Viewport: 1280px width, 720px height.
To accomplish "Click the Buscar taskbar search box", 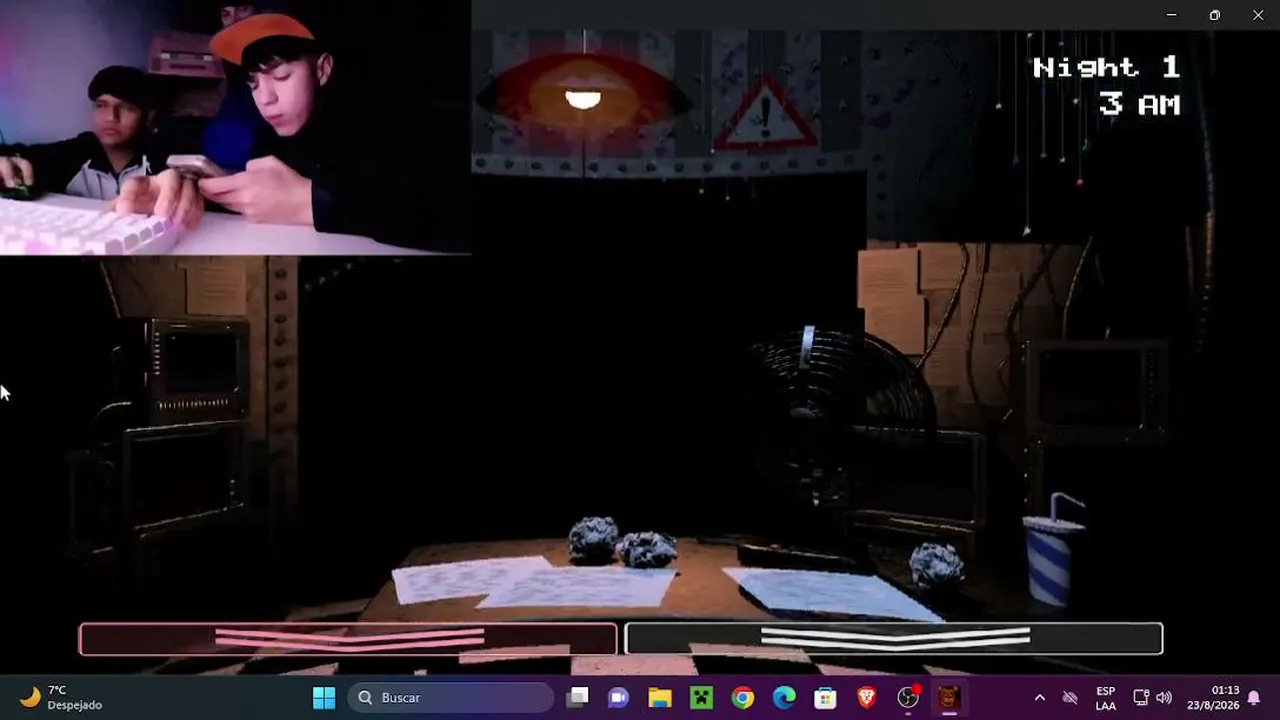I will pyautogui.click(x=450, y=697).
